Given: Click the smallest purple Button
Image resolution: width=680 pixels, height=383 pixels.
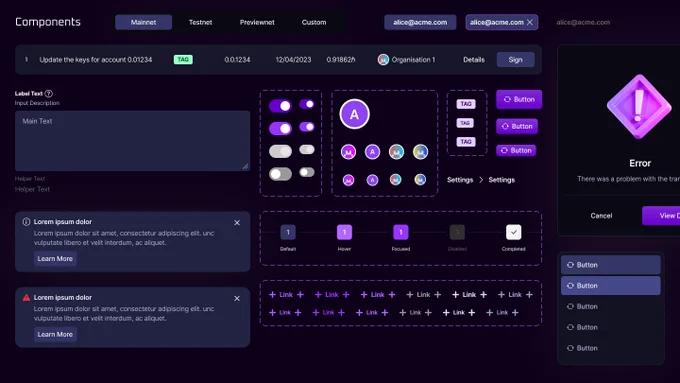Looking at the screenshot, I should click(516, 151).
